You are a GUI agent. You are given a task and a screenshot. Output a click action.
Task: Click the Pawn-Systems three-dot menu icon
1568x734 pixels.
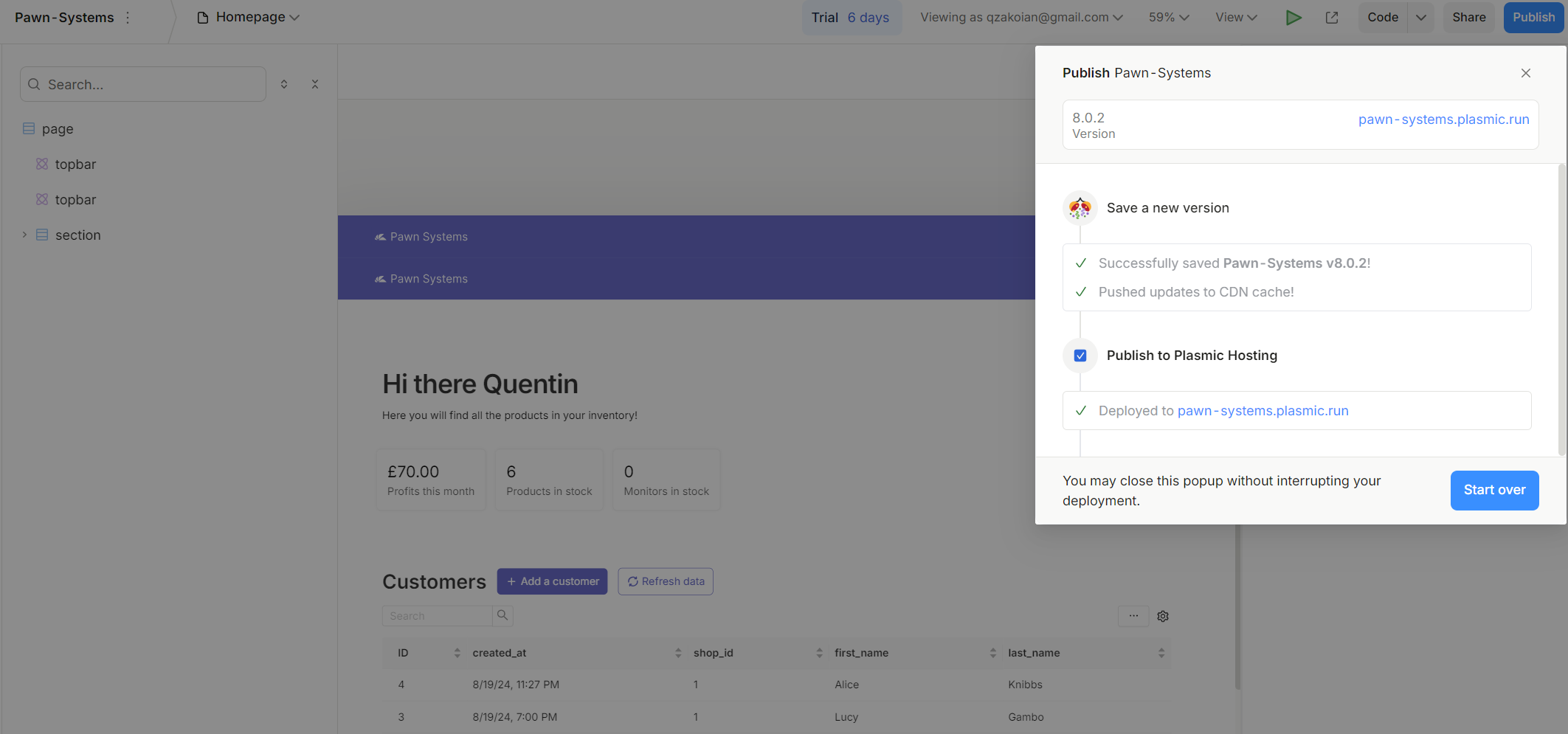pos(128,18)
